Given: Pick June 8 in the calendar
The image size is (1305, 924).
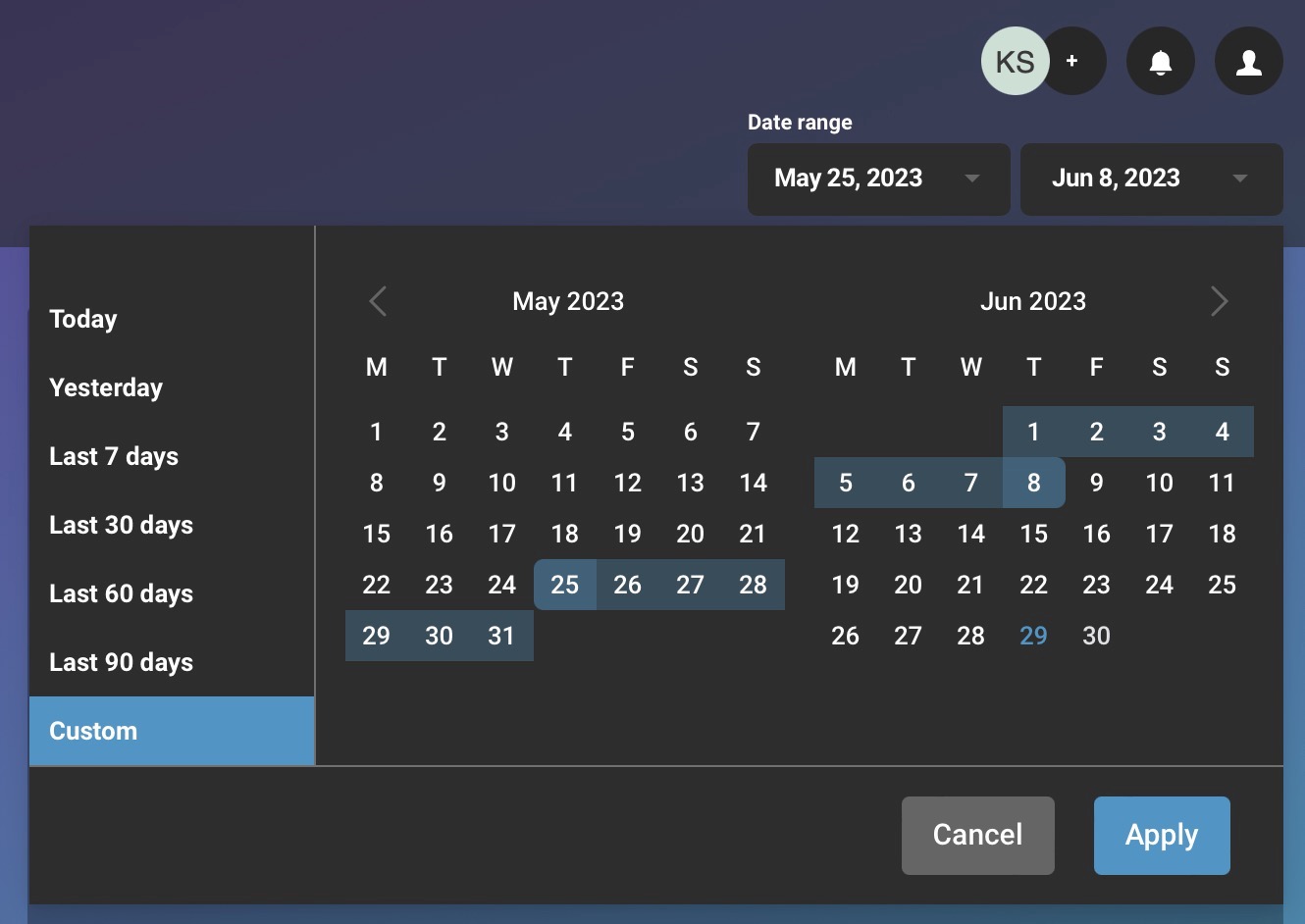Looking at the screenshot, I should pyautogui.click(x=1033, y=483).
